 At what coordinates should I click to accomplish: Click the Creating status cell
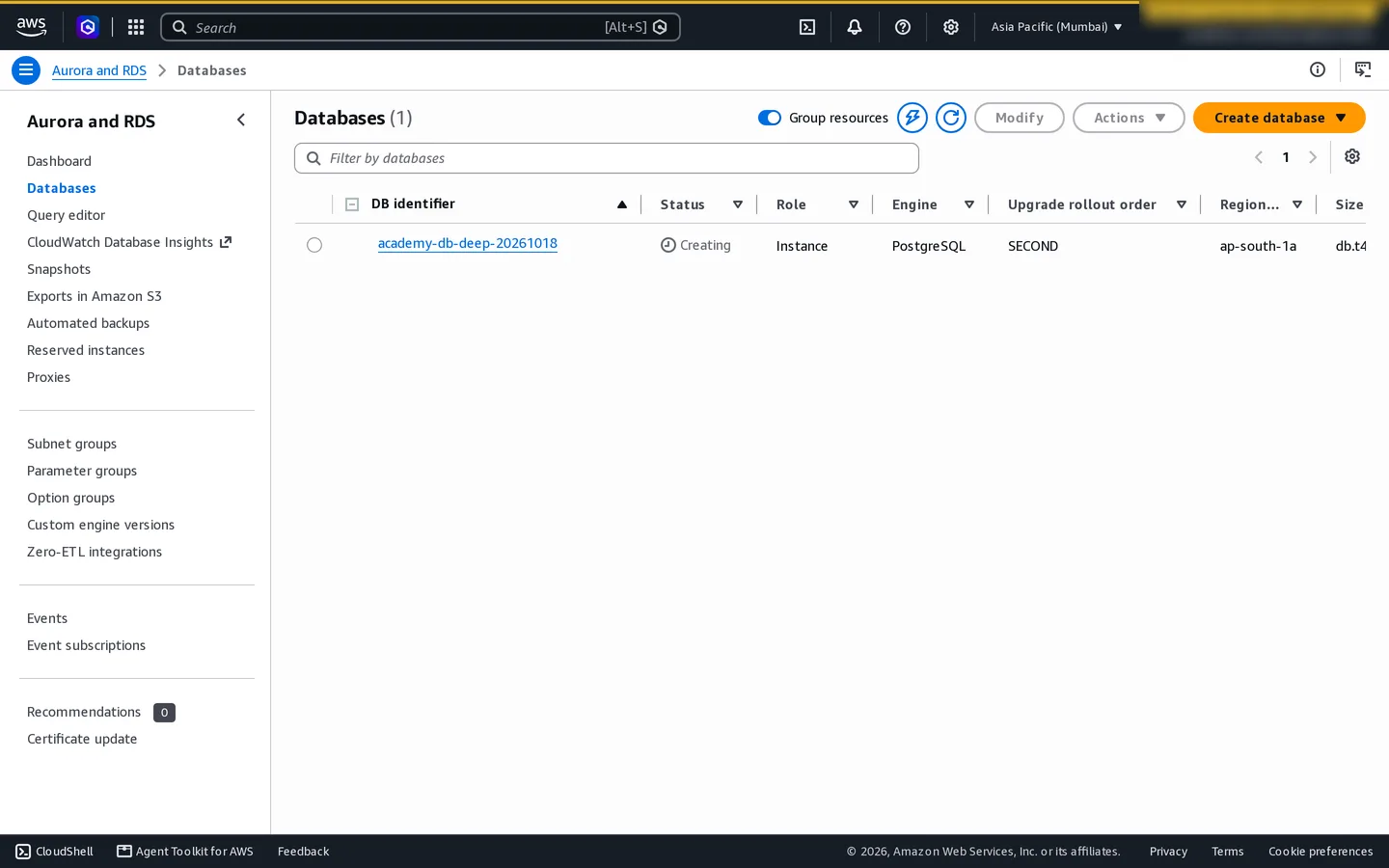tap(695, 245)
